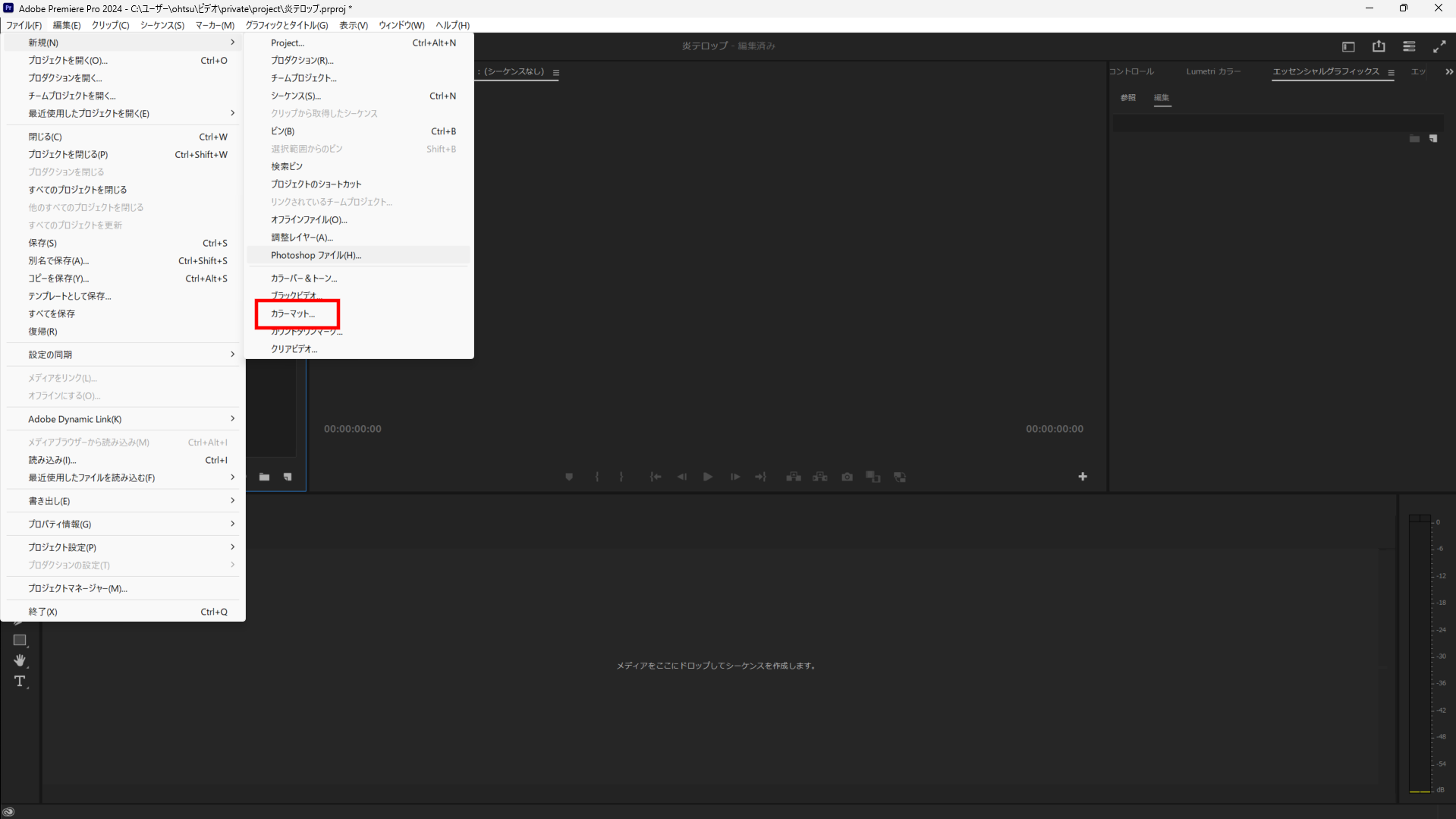Choose Photoshop ファイル... menu entry
1456x819 pixels.
pyautogui.click(x=359, y=255)
